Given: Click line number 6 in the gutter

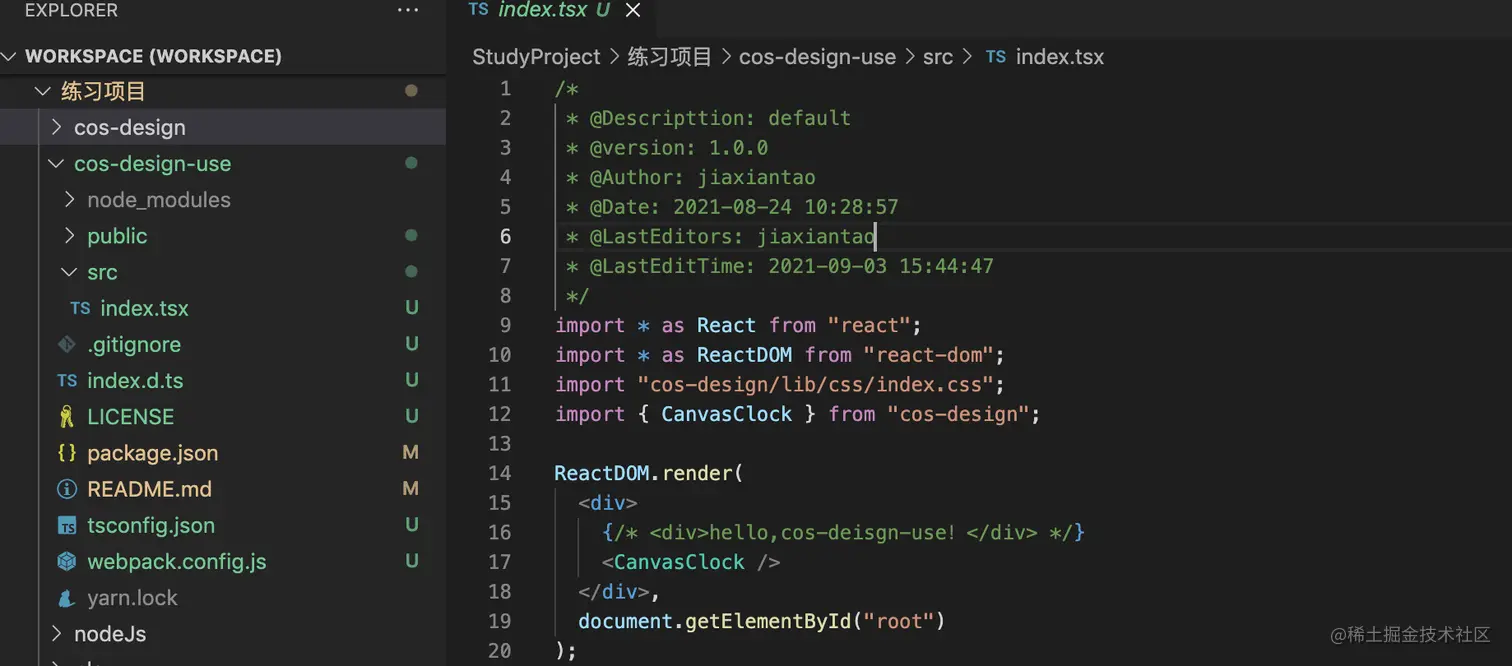Looking at the screenshot, I should [505, 236].
